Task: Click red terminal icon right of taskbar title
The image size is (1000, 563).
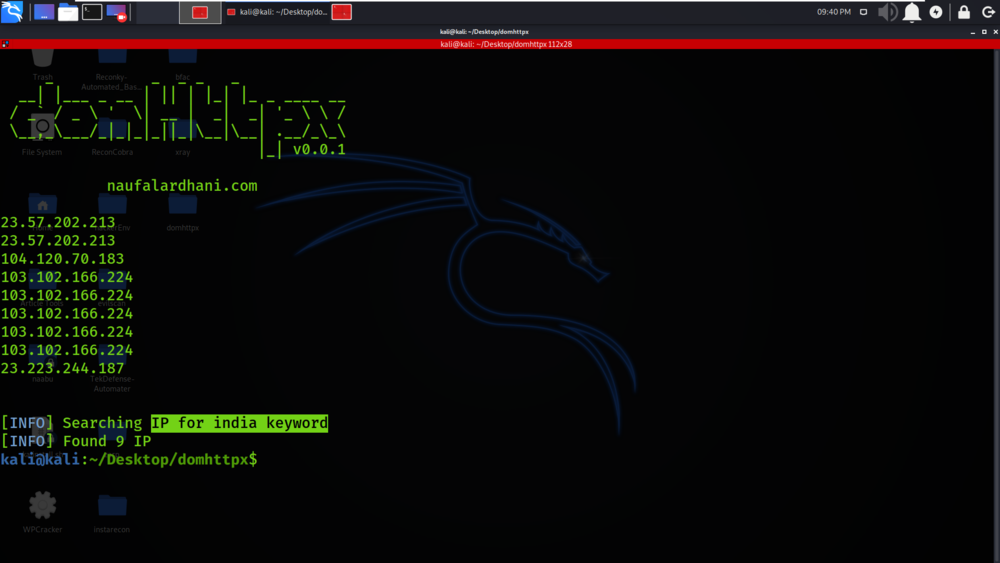Action: (342, 12)
